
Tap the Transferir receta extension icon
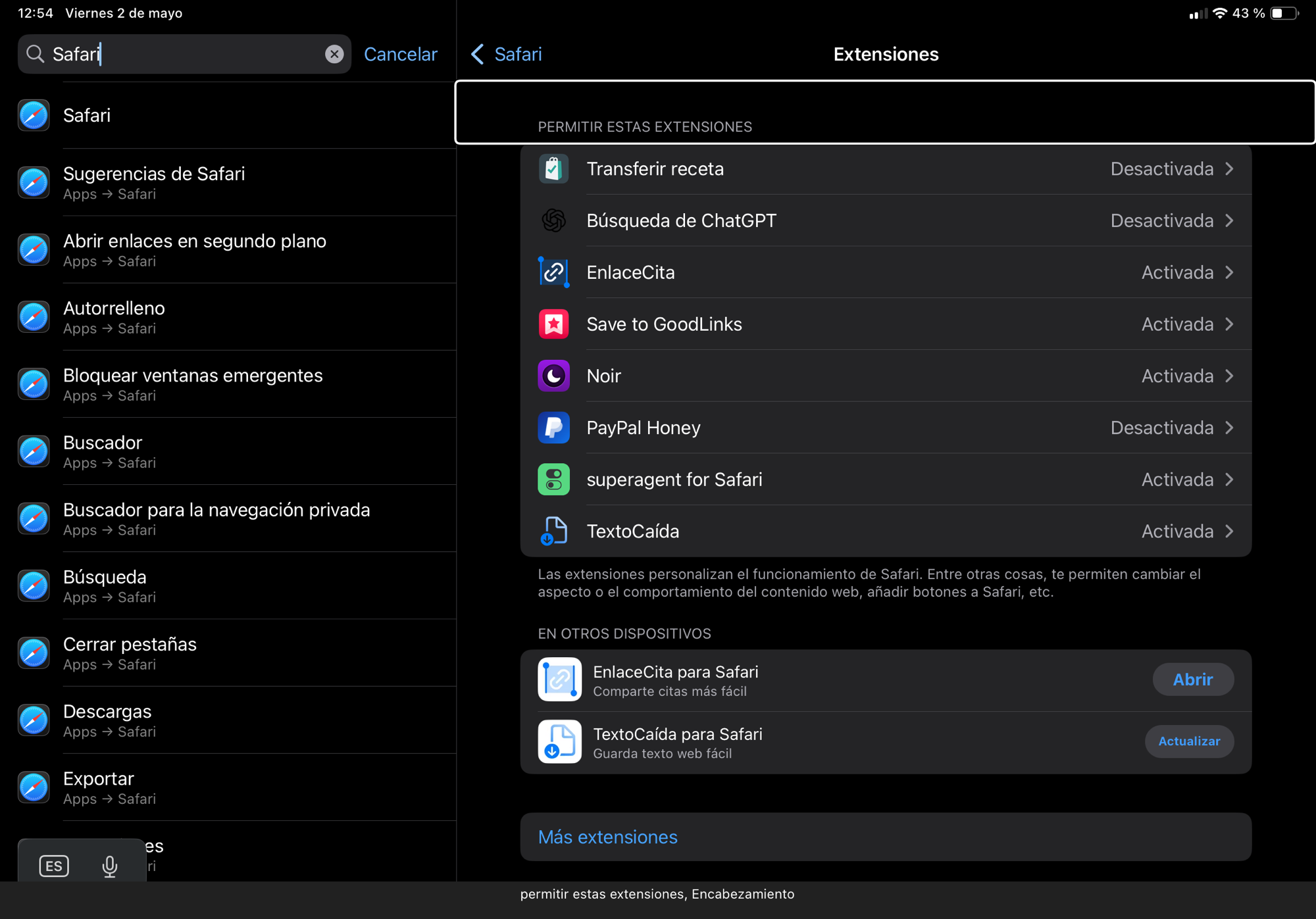click(x=553, y=169)
